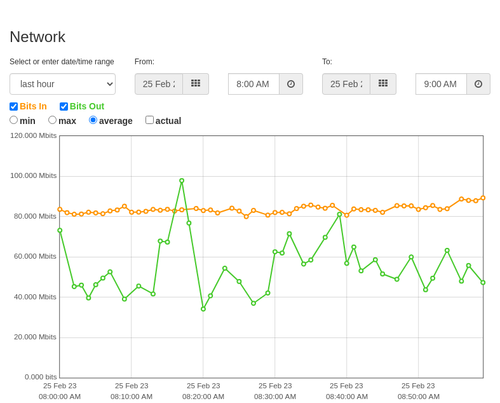Enable the actual checkbox
Screen dimensions: 500x403
click(x=150, y=120)
